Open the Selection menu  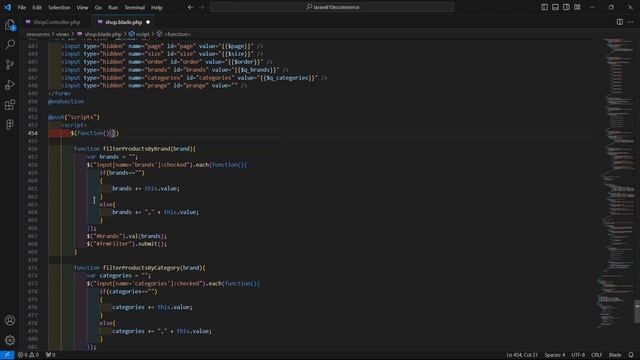click(x=59, y=7)
